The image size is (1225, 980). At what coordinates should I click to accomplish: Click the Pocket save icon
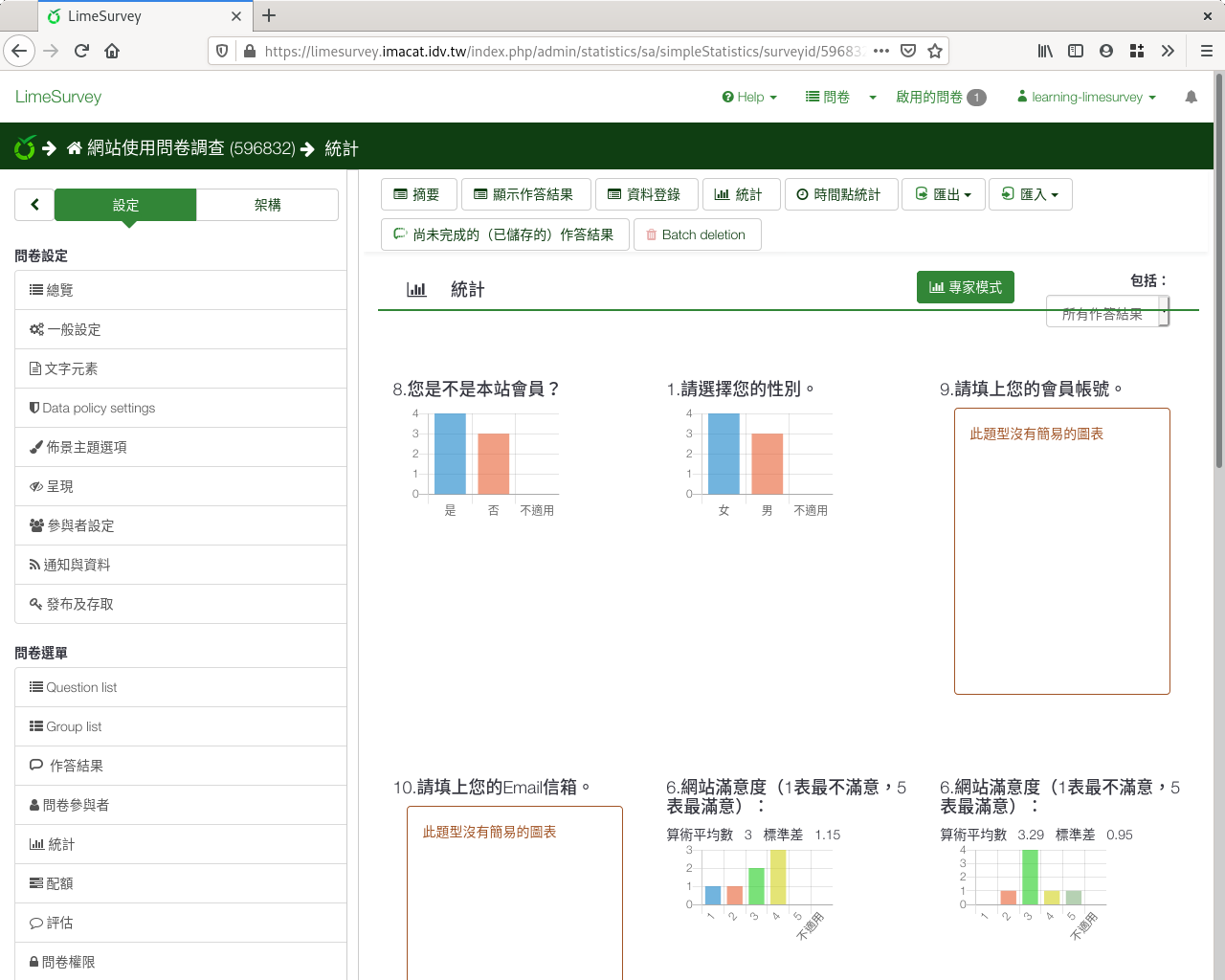tap(908, 51)
